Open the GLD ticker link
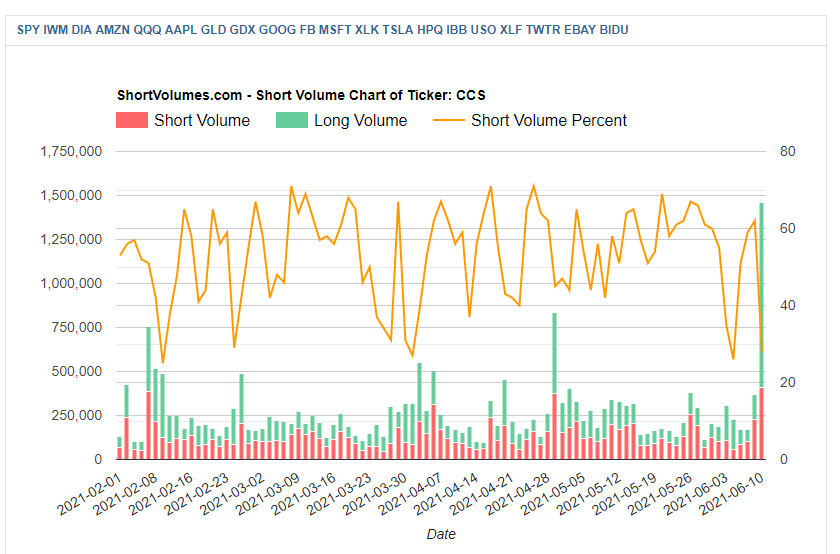The height and width of the screenshot is (554, 840). [x=213, y=30]
